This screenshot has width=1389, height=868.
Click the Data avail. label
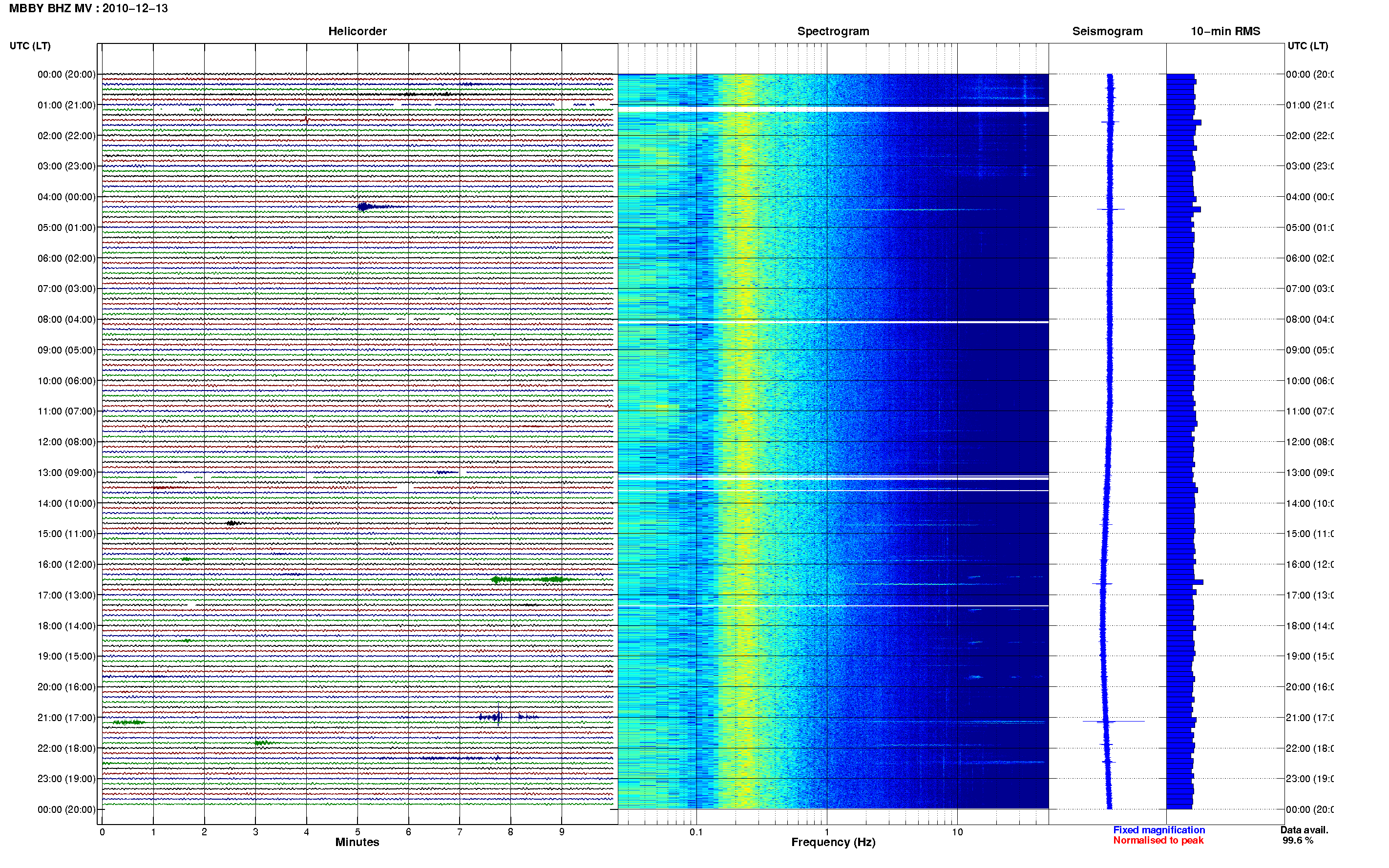tap(1304, 830)
